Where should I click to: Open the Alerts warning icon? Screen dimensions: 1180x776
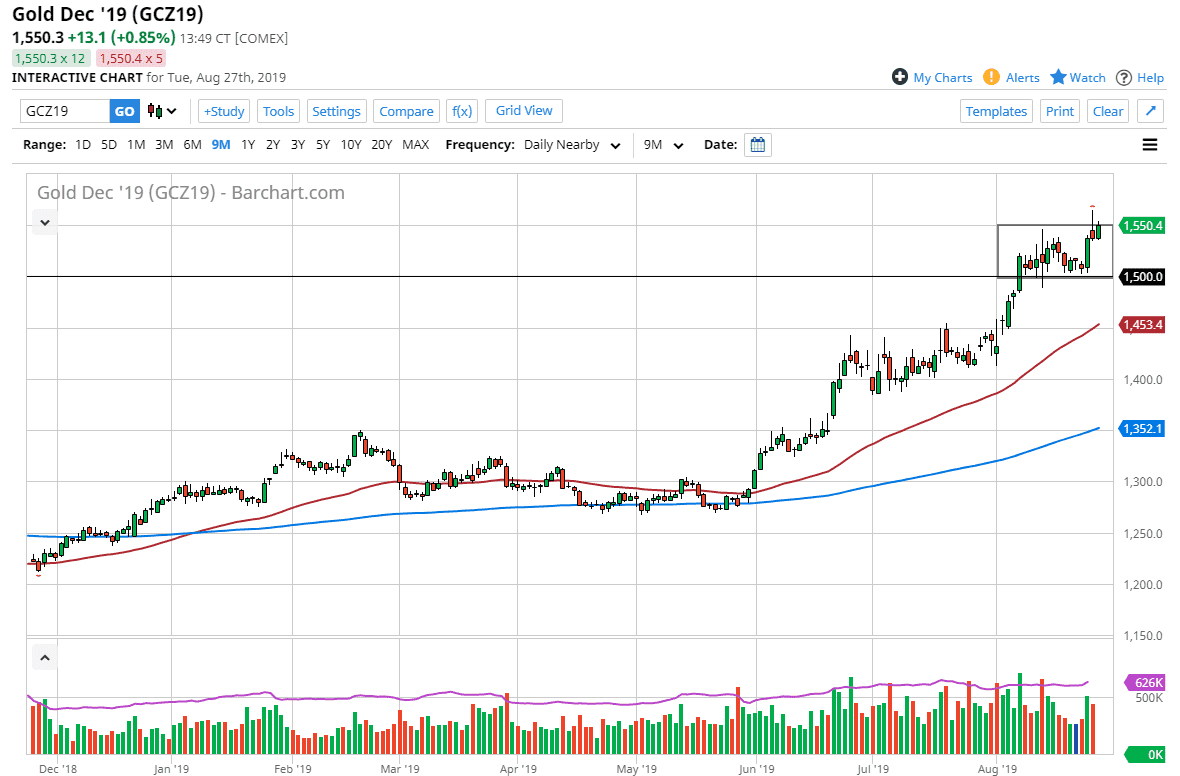click(x=991, y=77)
